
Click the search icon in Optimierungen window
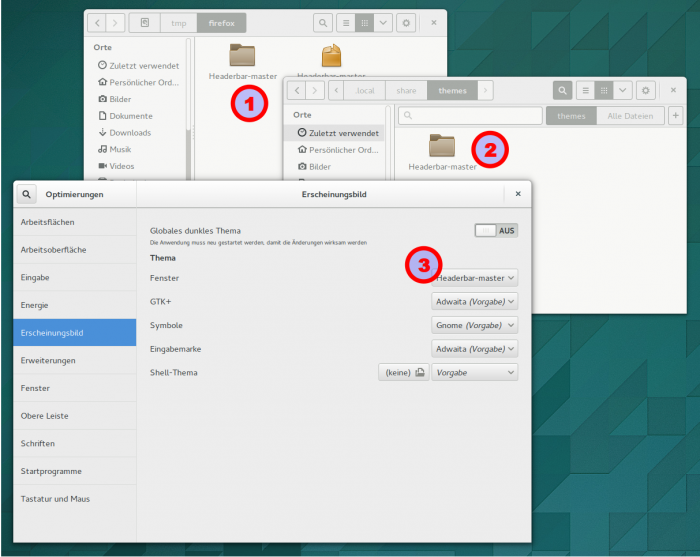(26, 194)
